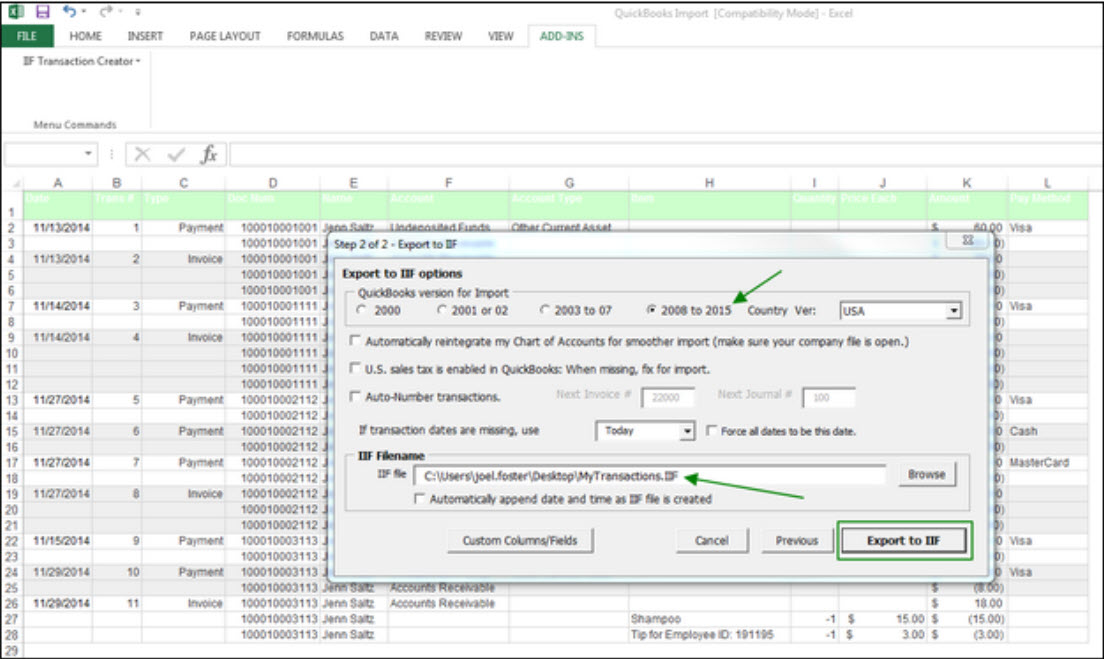Enable append date and time checkbox
Screen dimensions: 1104x659
pyautogui.click(x=420, y=498)
